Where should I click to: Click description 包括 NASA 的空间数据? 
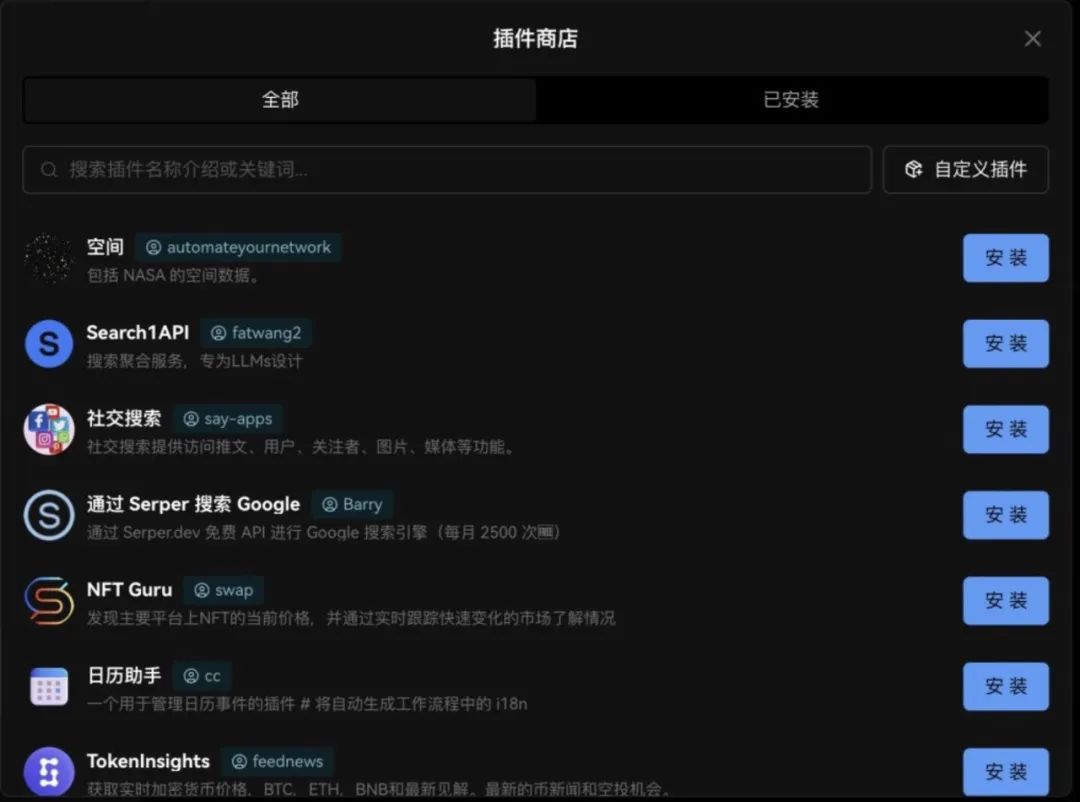click(x=173, y=276)
